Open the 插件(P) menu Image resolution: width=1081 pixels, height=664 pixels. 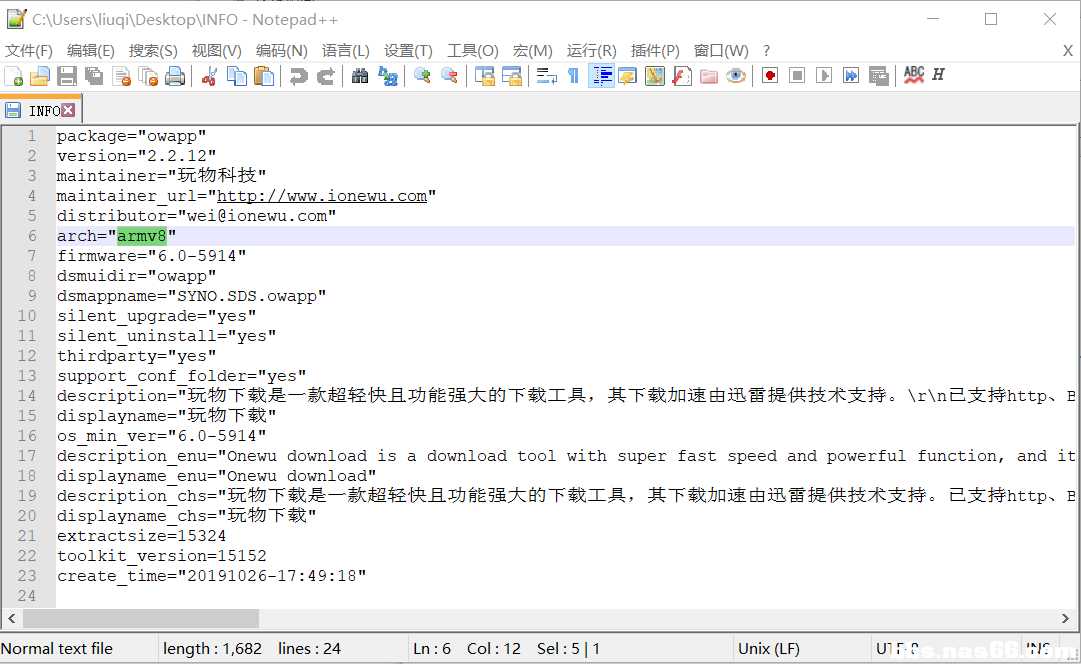coord(655,51)
